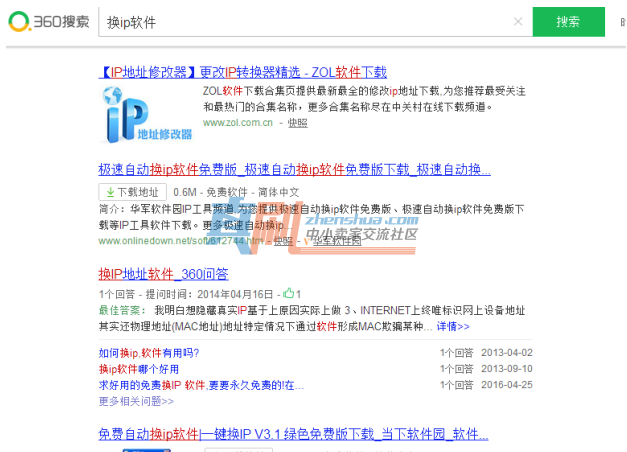
Task: Open 更多相关问题>> link
Action: pos(136,401)
